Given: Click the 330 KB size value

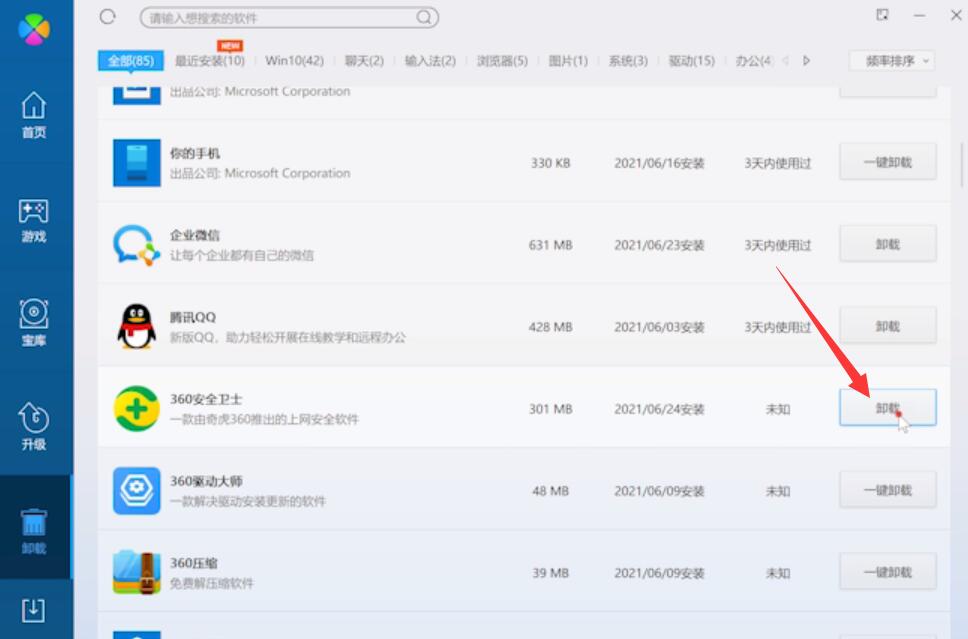Looking at the screenshot, I should point(551,163).
